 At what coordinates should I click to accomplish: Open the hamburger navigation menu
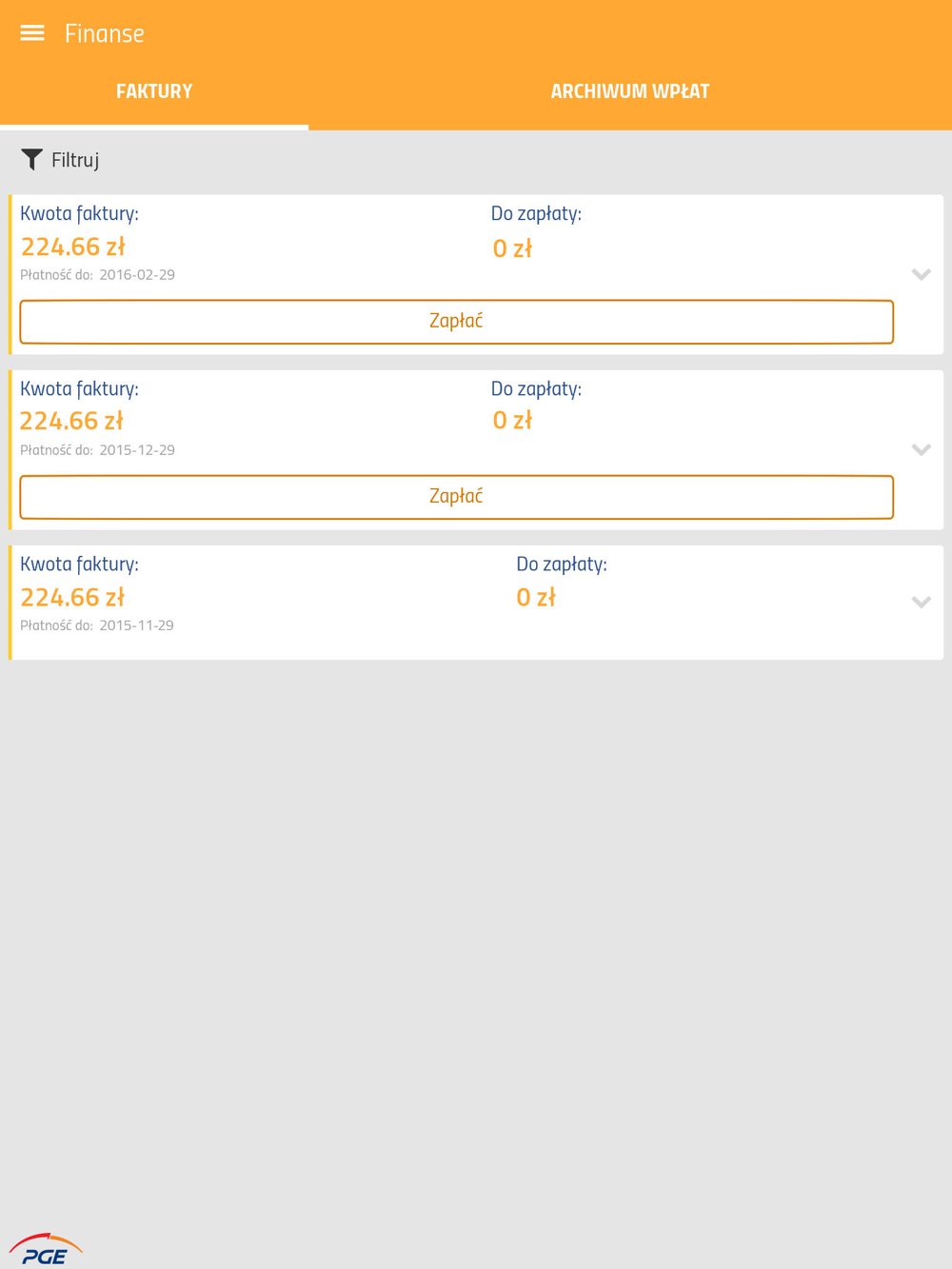point(32,33)
